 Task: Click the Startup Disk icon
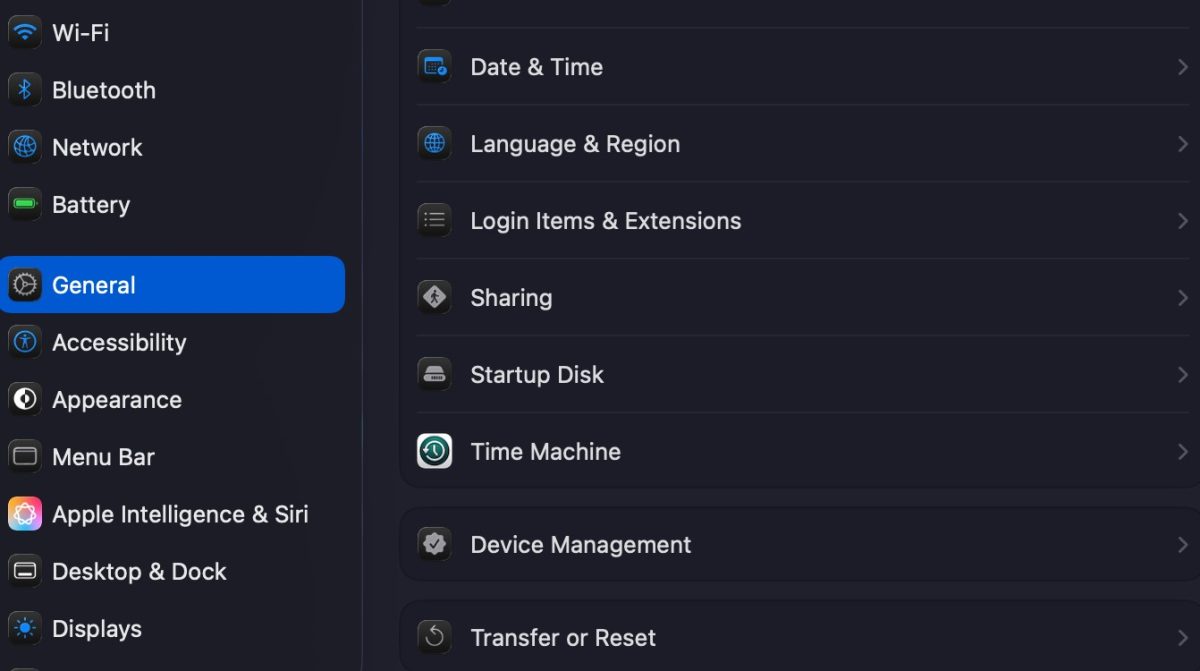pyautogui.click(x=434, y=374)
